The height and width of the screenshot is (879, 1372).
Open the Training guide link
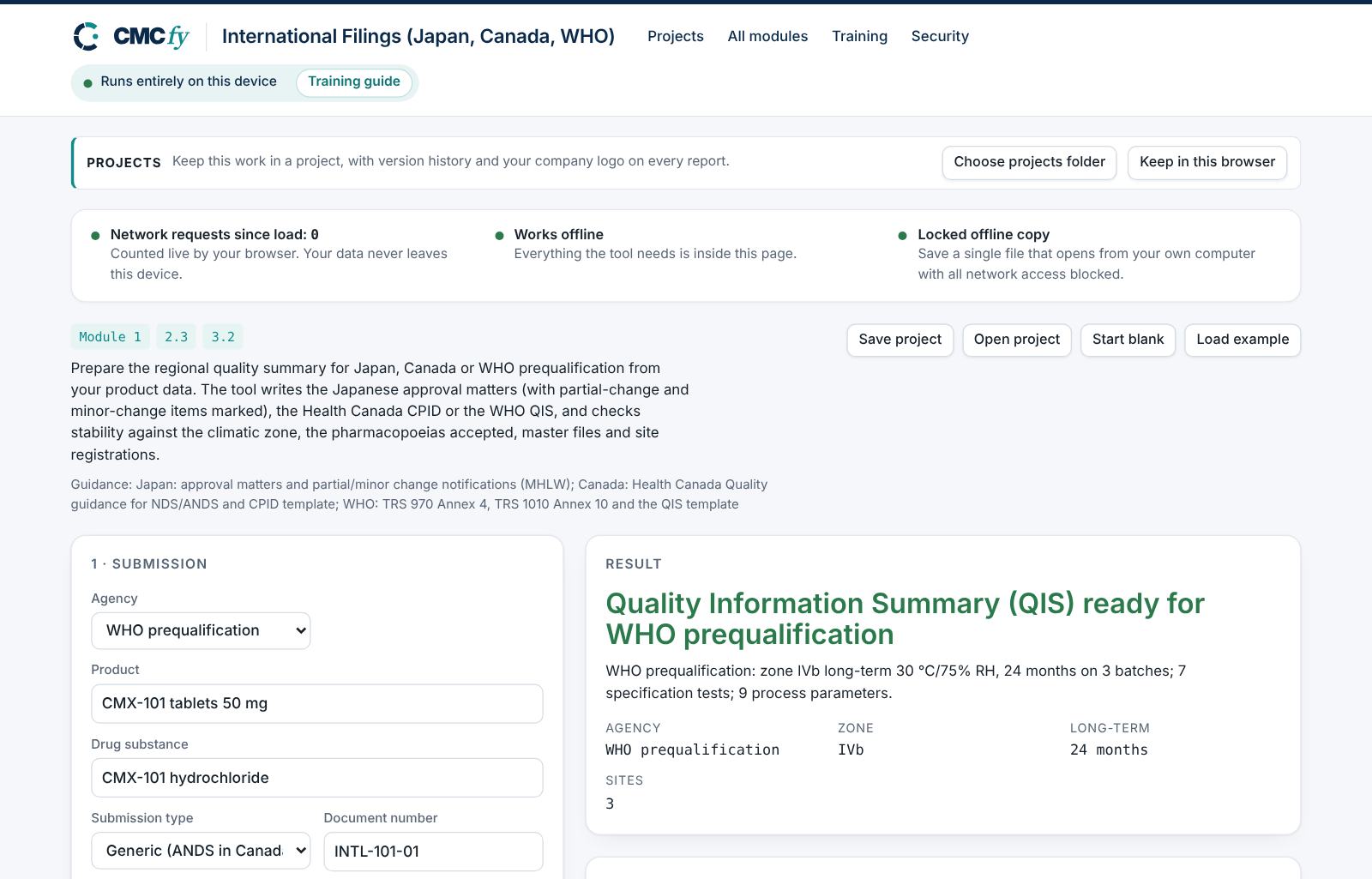tap(354, 81)
